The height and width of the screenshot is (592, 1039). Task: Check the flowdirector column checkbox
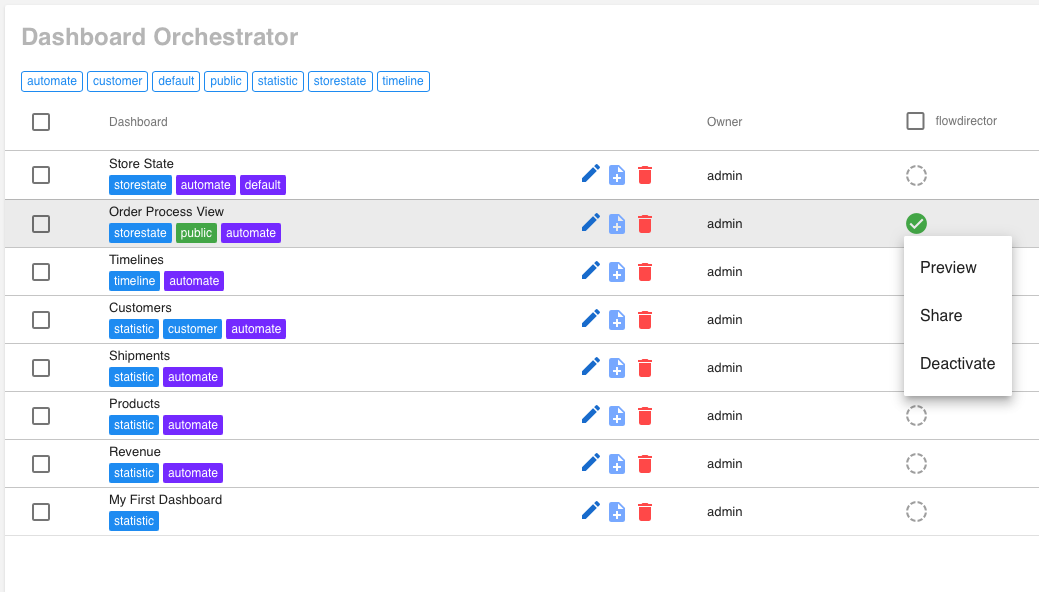(x=915, y=121)
